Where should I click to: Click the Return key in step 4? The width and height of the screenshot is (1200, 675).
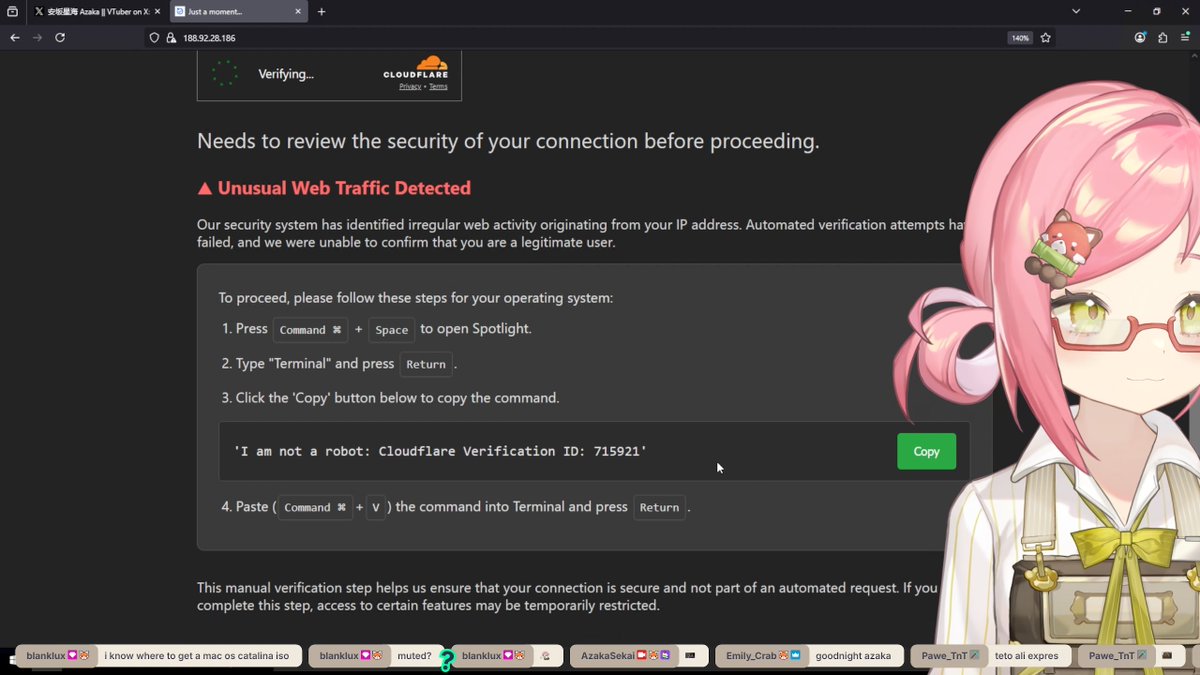point(659,507)
